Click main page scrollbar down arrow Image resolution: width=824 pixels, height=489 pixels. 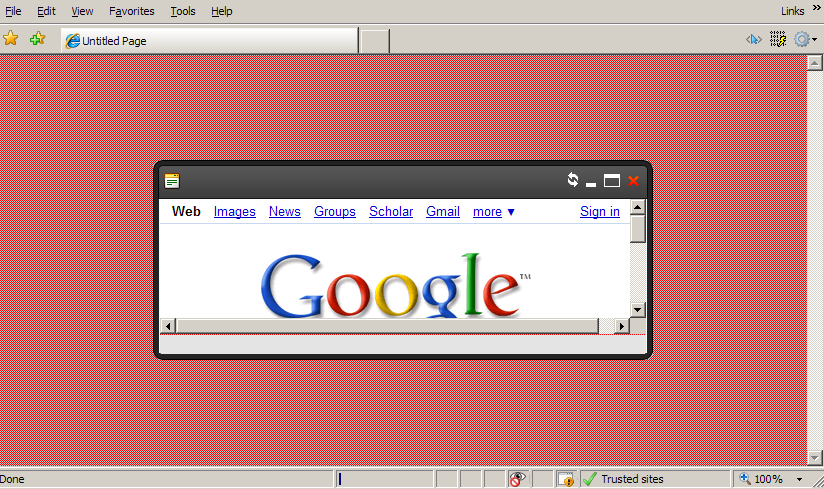815,458
